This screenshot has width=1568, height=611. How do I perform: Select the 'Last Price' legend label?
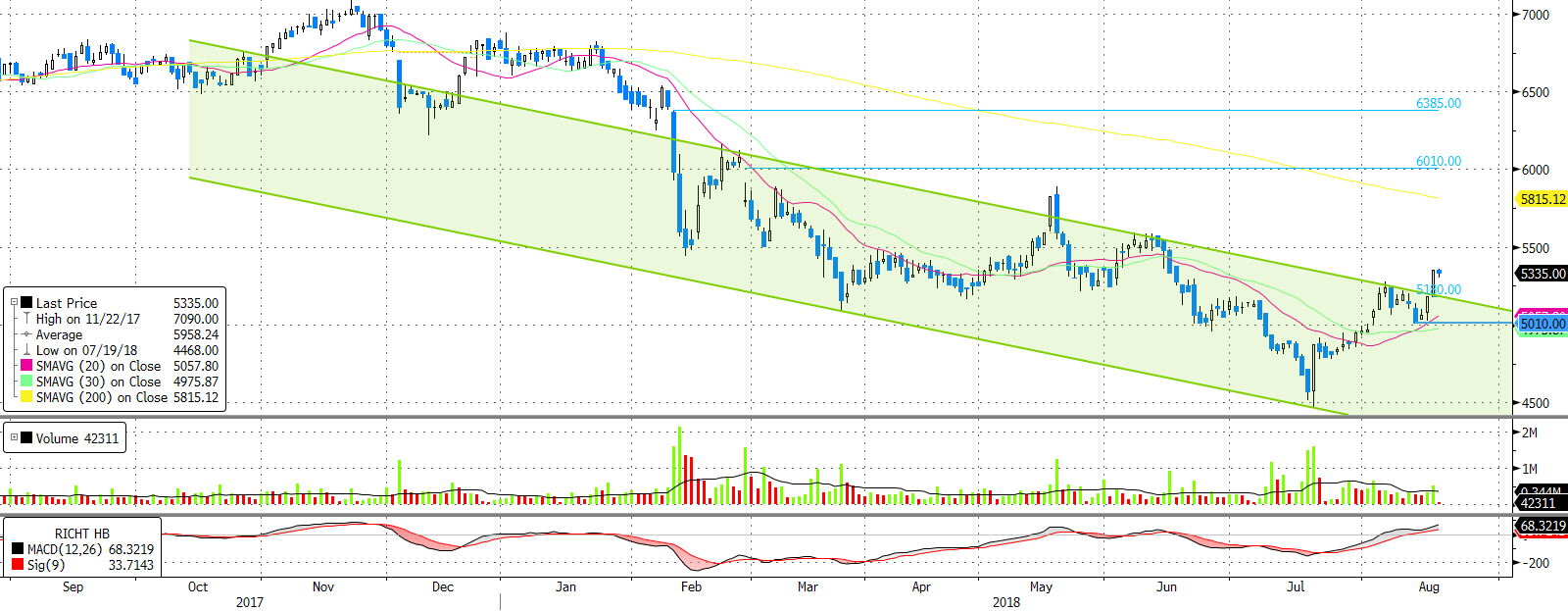(x=67, y=303)
